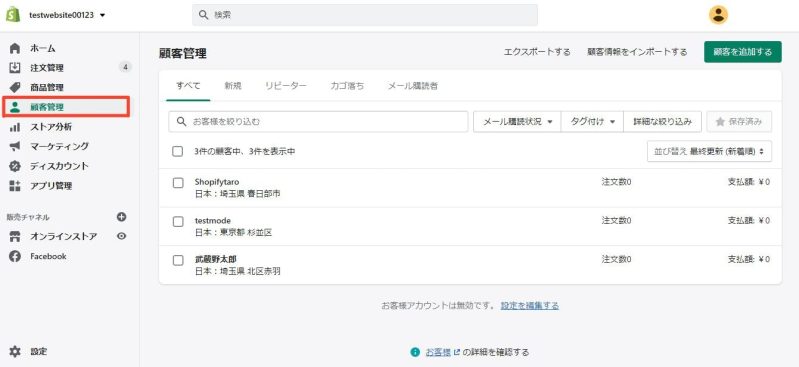
Task: Click the 保存済み star button
Action: (739, 122)
